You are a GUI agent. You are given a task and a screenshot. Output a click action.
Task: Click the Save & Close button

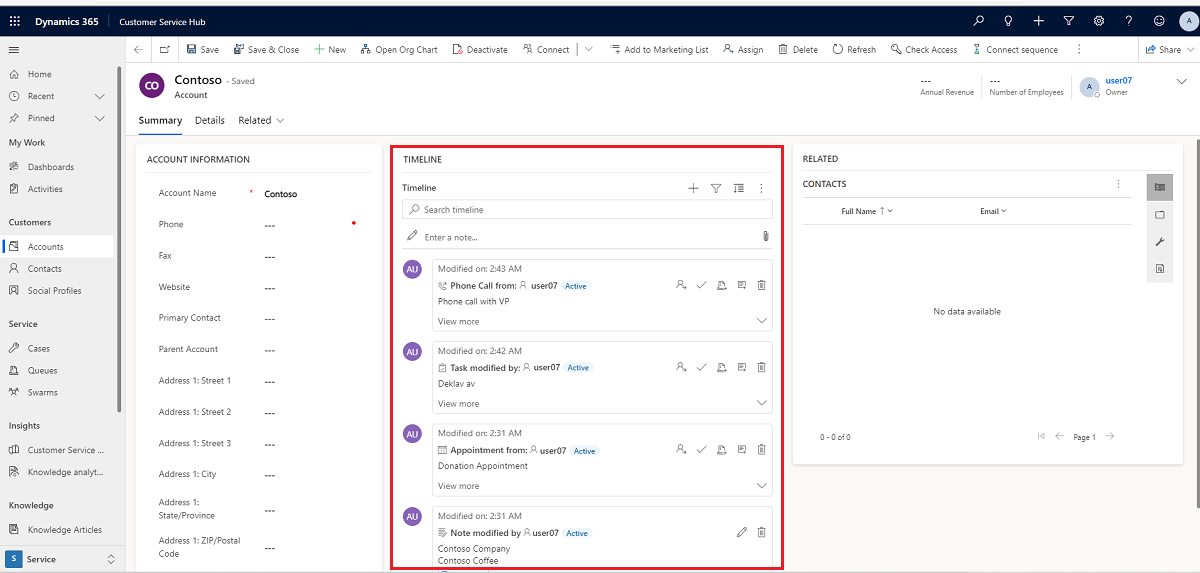point(266,49)
